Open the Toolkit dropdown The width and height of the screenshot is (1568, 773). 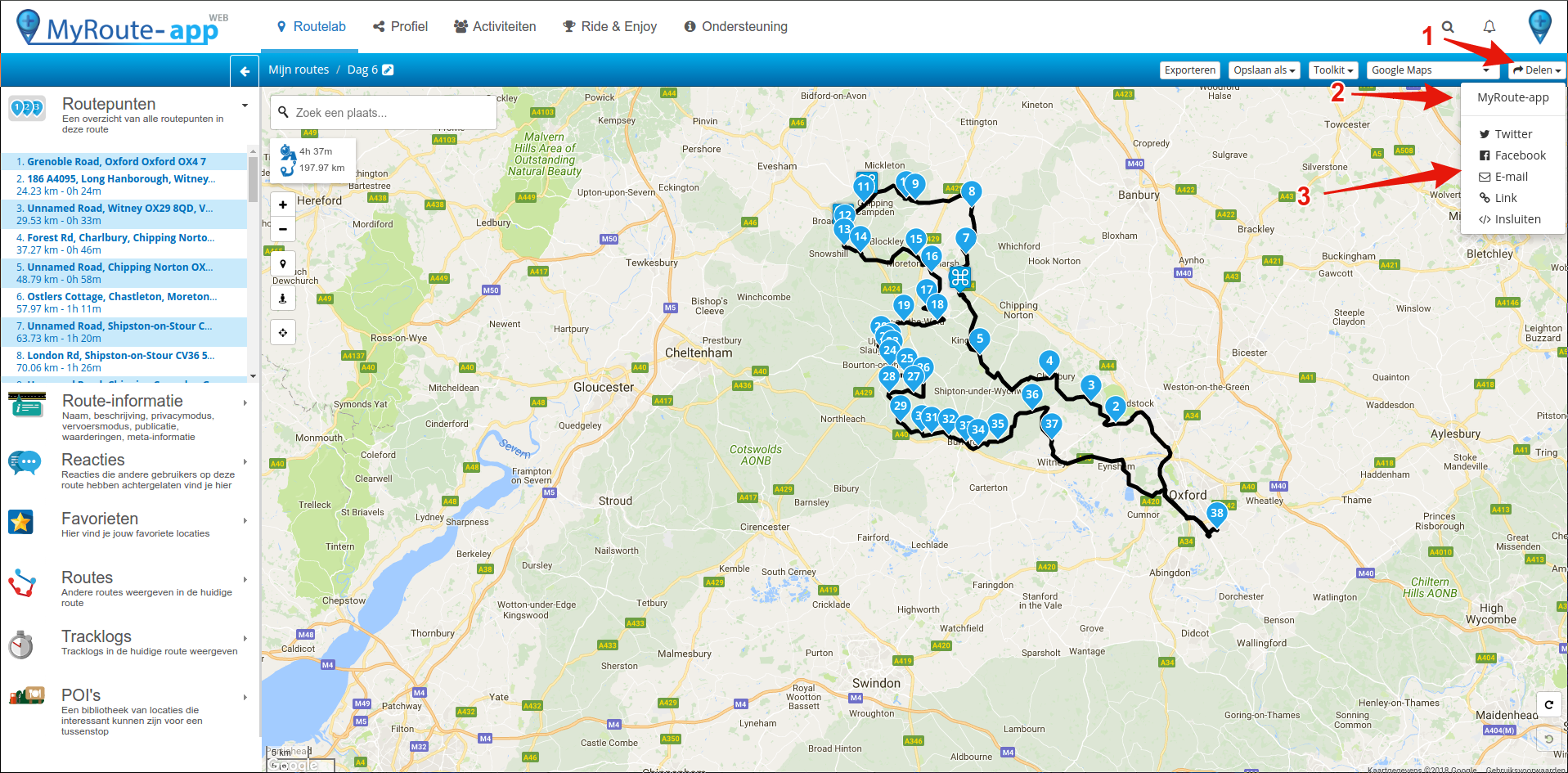tap(1333, 70)
